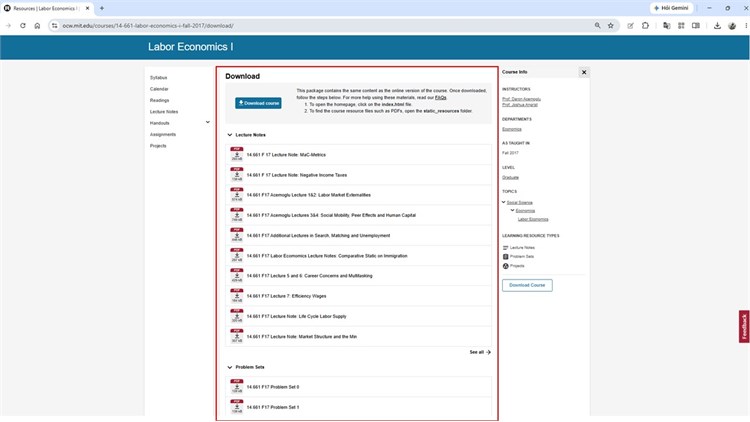Viewport: 750px width, 422px height.
Task: Select Lecture Notes learning resource type
Action: 518,248
